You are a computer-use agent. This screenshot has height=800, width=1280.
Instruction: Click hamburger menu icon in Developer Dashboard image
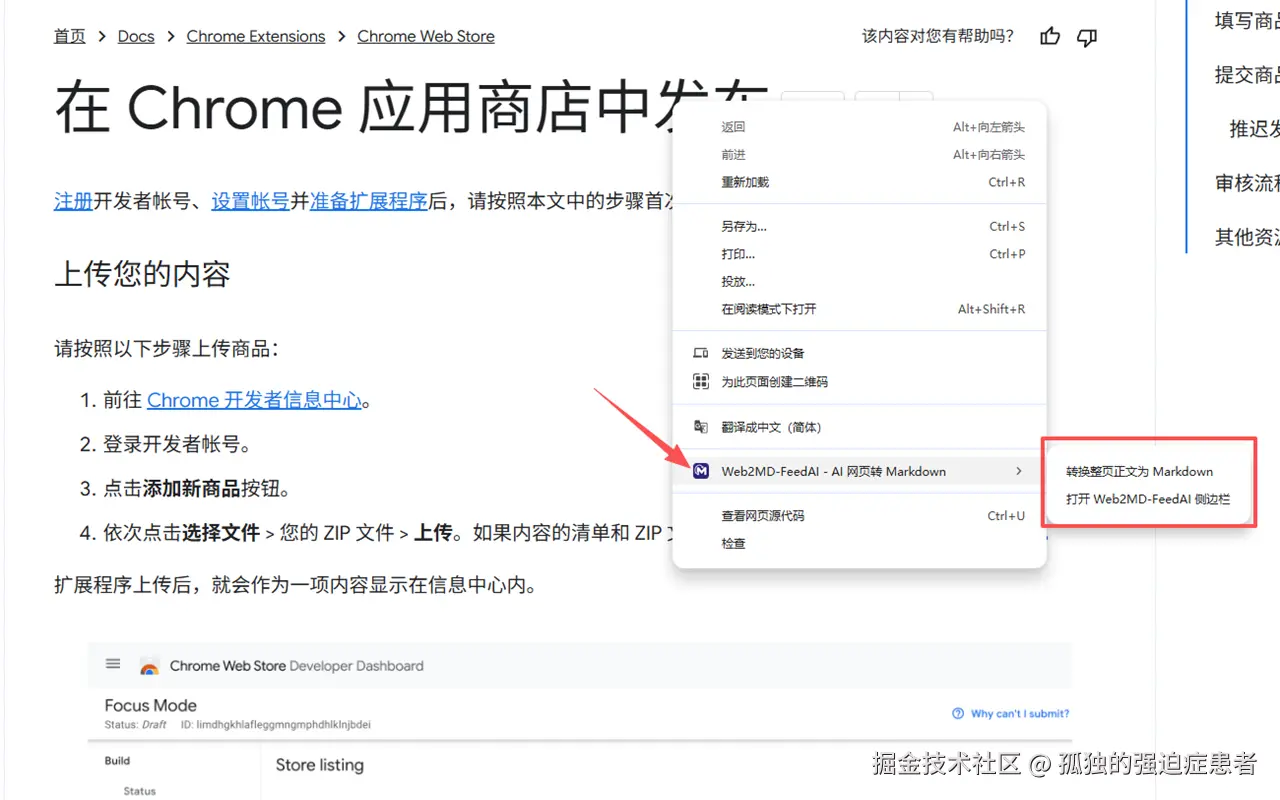coord(113,664)
